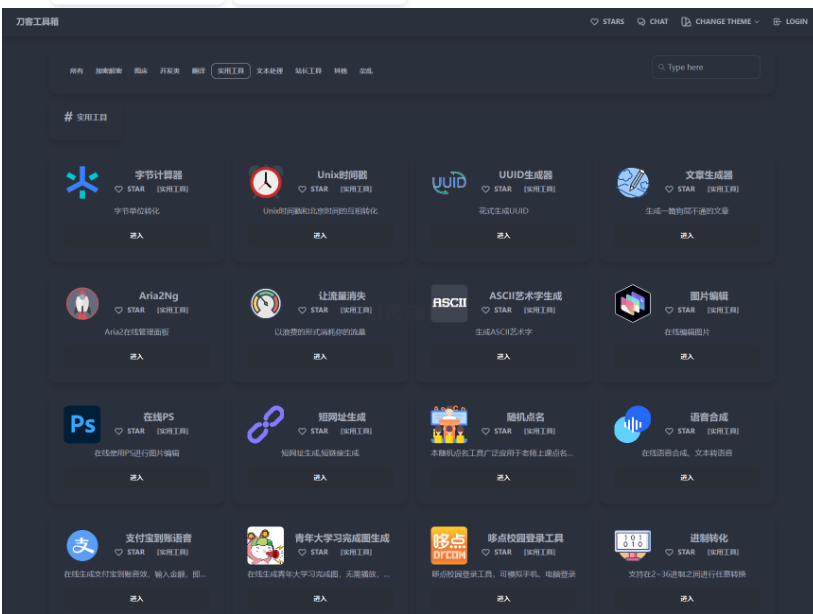Enter the 随机点名 tool via 进入

(503, 477)
